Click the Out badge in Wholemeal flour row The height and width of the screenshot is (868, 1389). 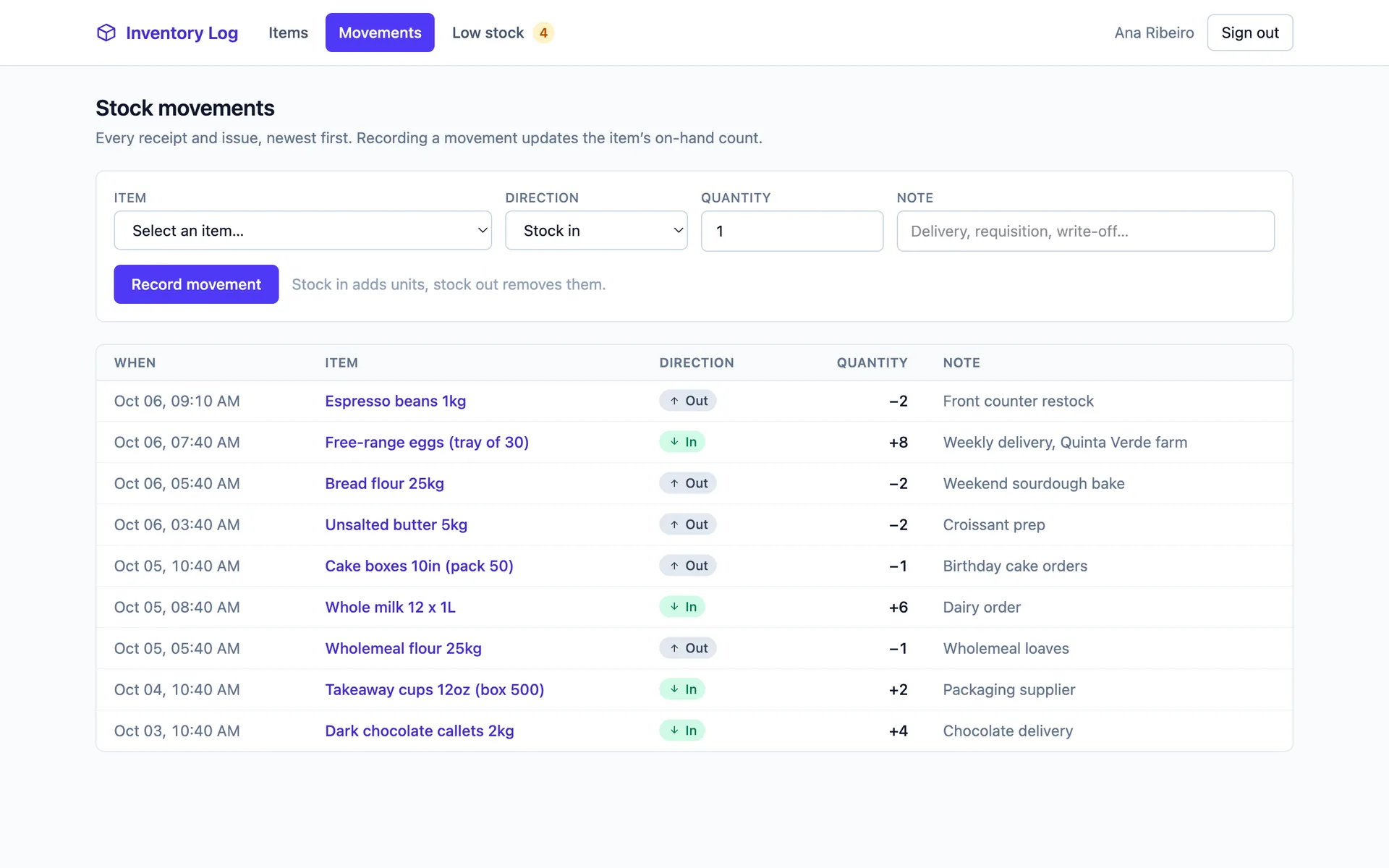[x=688, y=648]
